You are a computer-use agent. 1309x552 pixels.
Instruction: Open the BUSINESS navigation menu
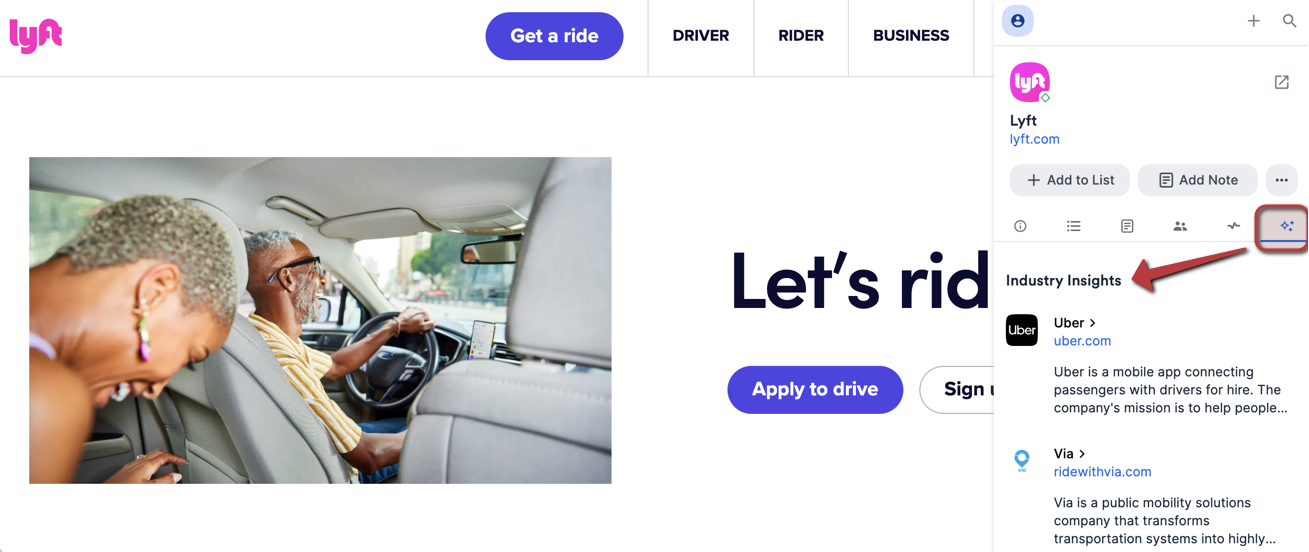(911, 36)
